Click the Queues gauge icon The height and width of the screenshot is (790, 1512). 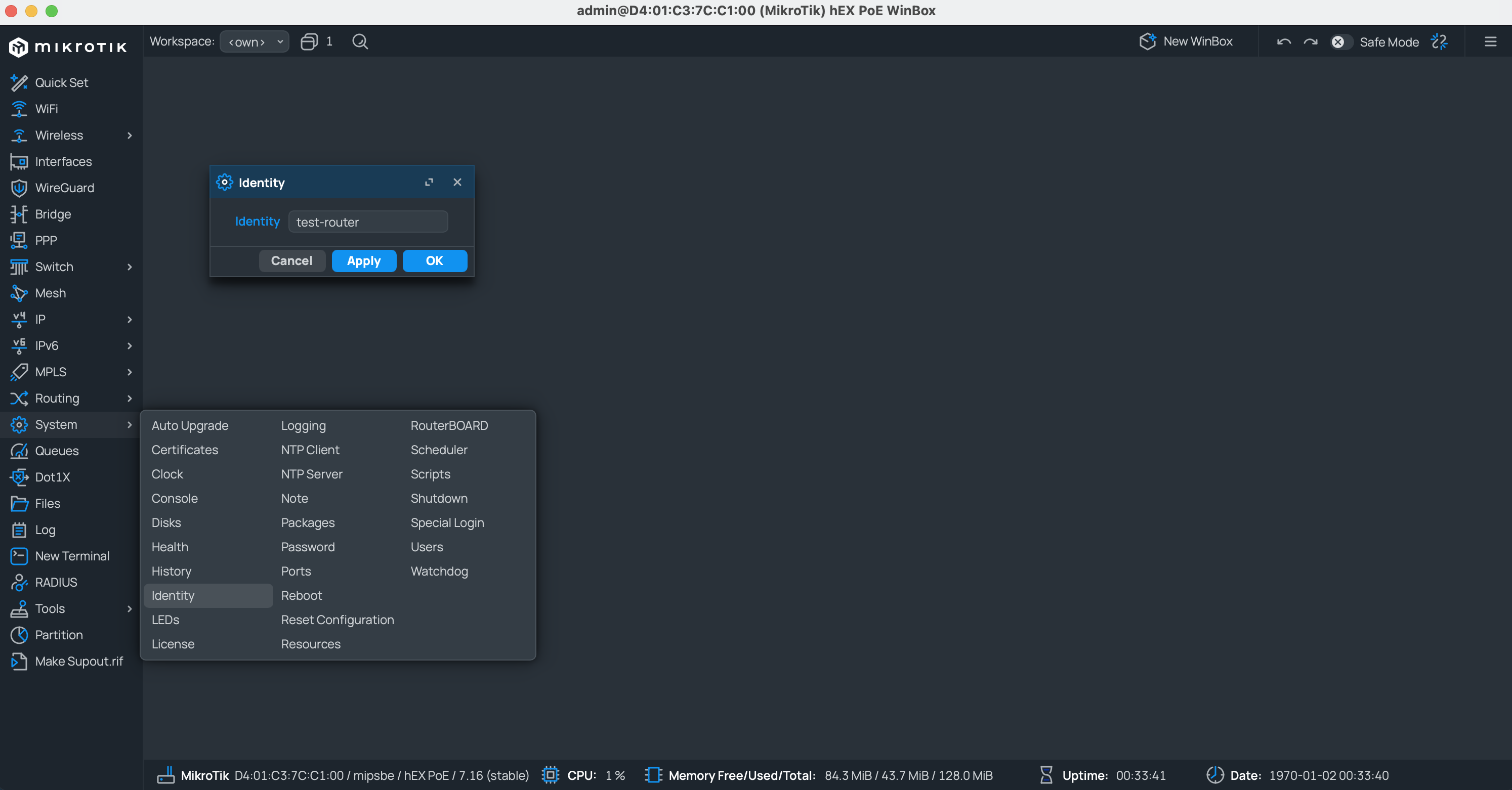[19, 451]
